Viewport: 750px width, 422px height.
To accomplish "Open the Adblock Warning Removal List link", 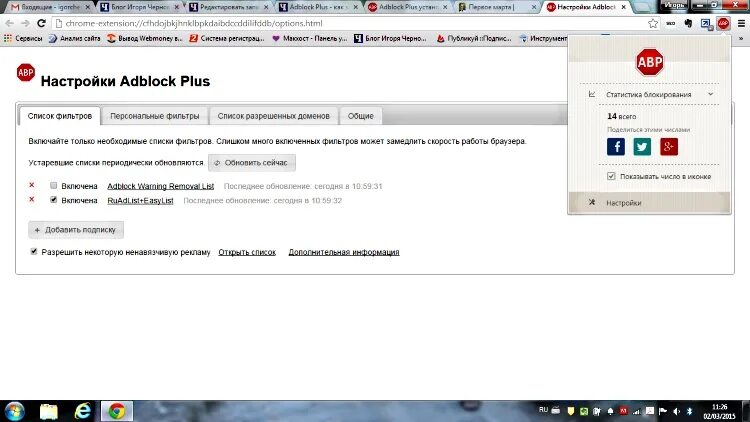I will (x=161, y=186).
